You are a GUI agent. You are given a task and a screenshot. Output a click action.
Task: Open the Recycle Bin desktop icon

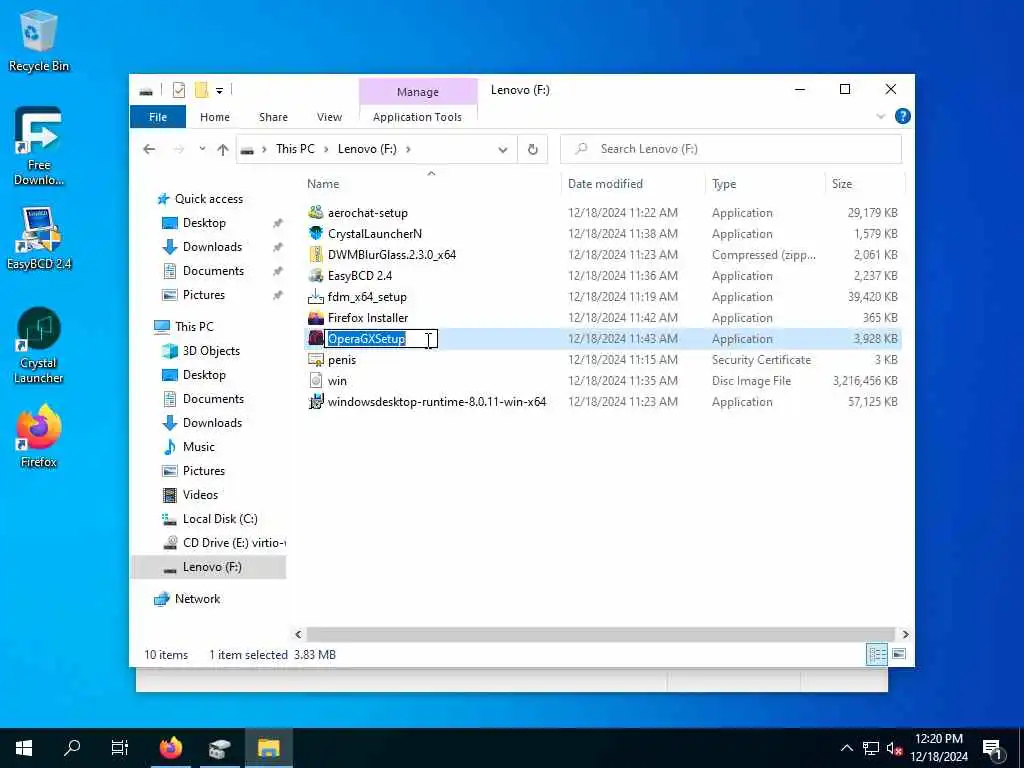(38, 41)
